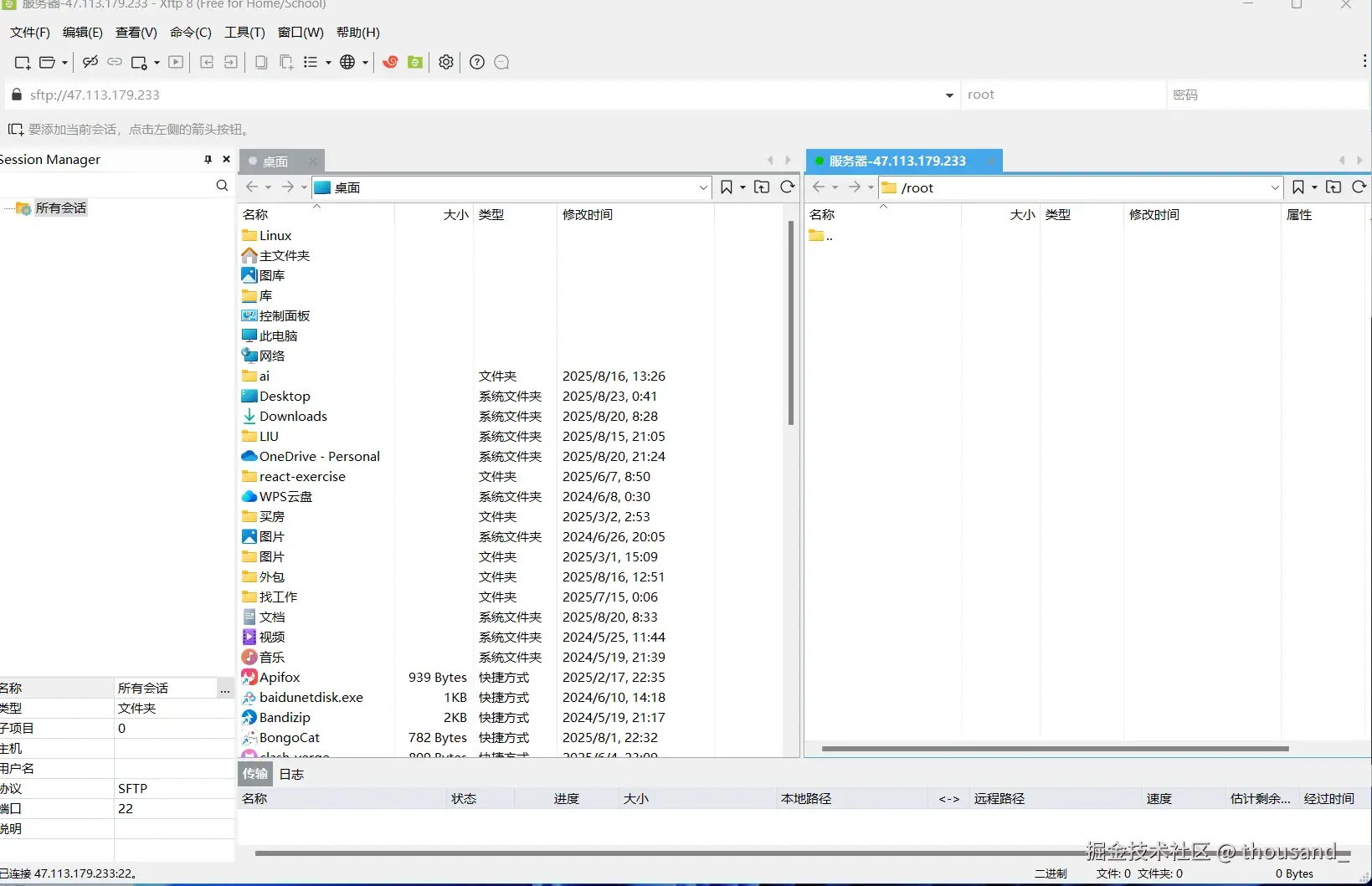Open the 帮助(H) menu
The height and width of the screenshot is (886, 1372).
coord(358,33)
